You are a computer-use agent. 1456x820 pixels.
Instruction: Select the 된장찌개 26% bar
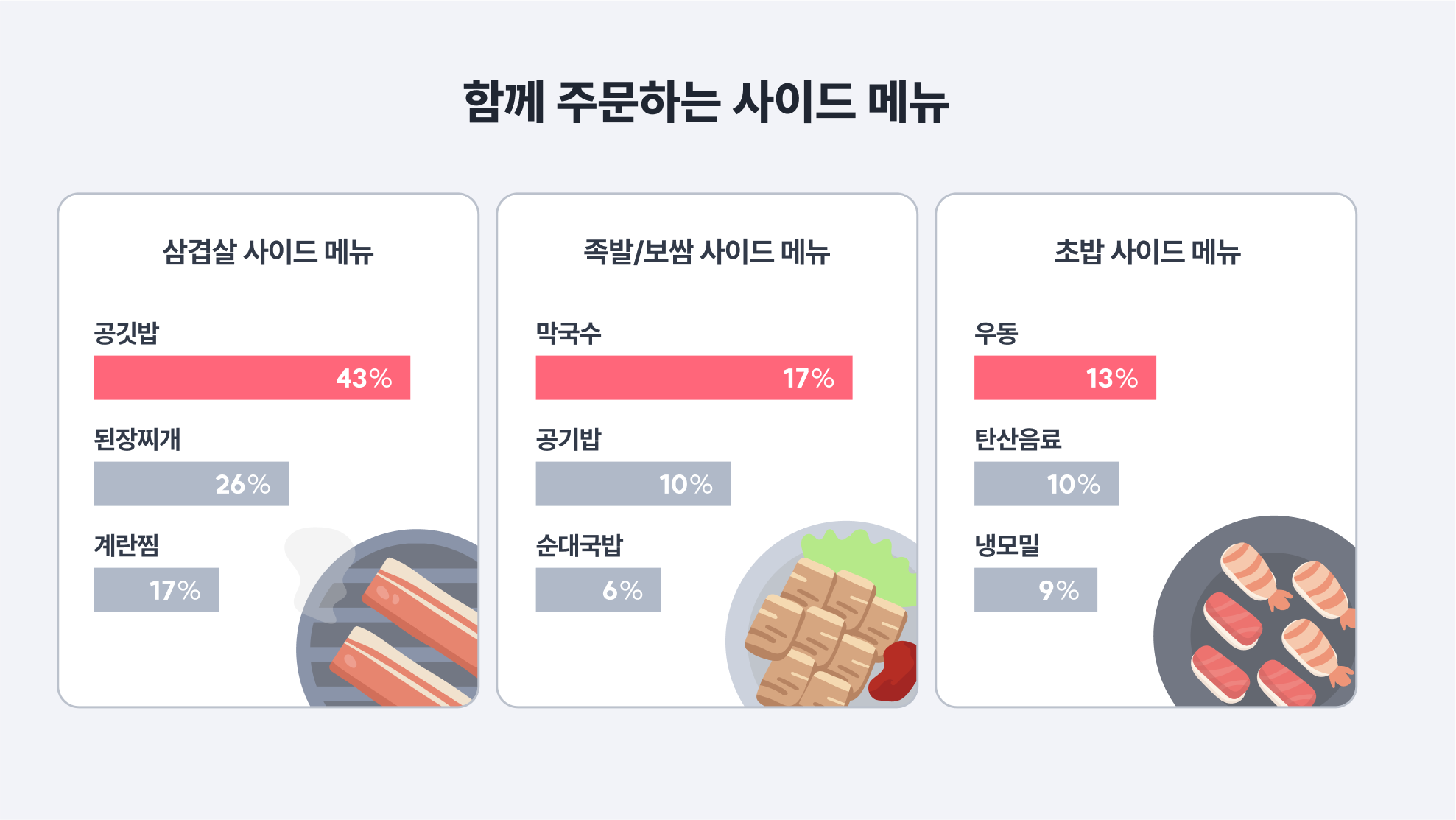coord(191,484)
